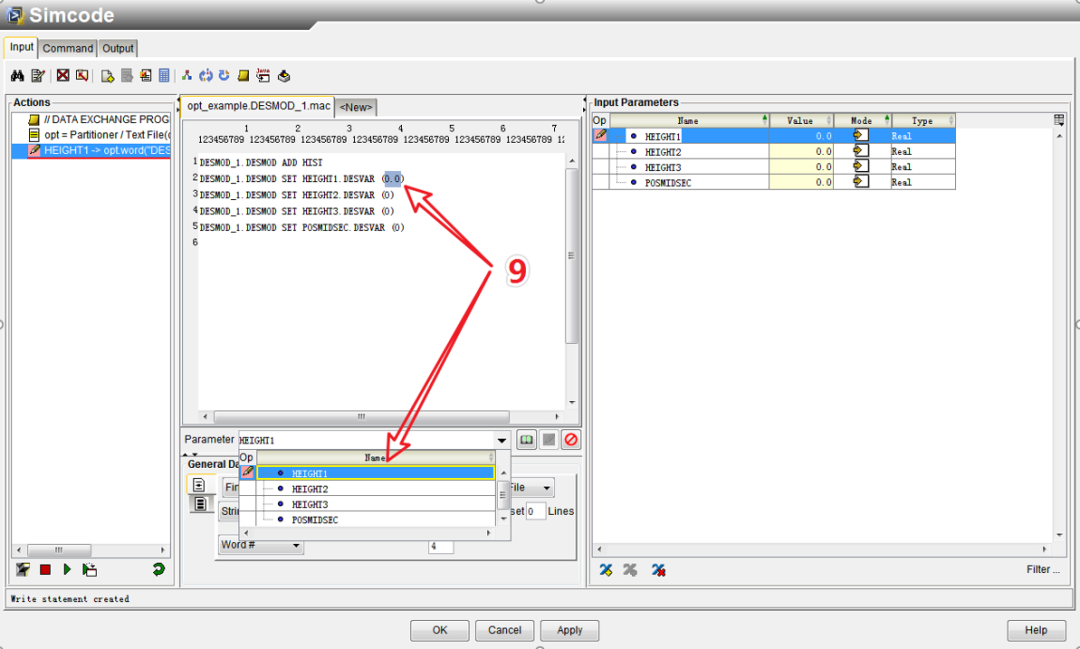Click the calculator icon in the toolbar

[x=164, y=76]
